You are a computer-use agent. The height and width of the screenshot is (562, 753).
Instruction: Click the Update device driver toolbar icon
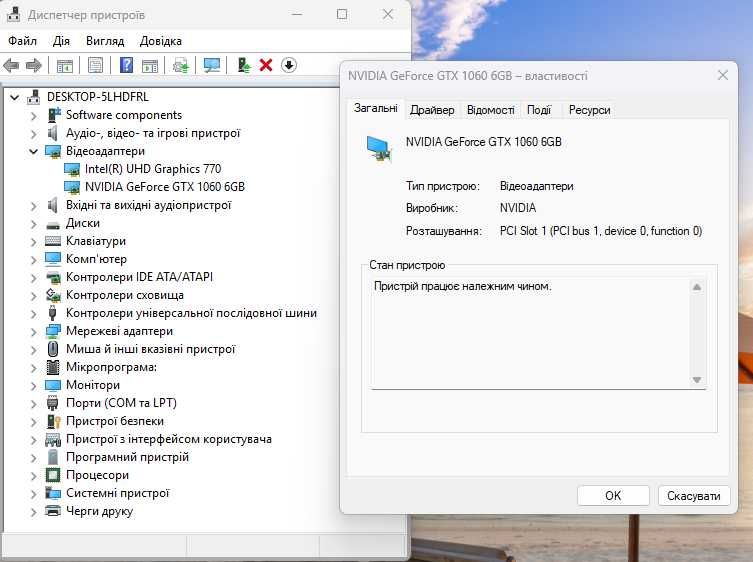tap(181, 65)
